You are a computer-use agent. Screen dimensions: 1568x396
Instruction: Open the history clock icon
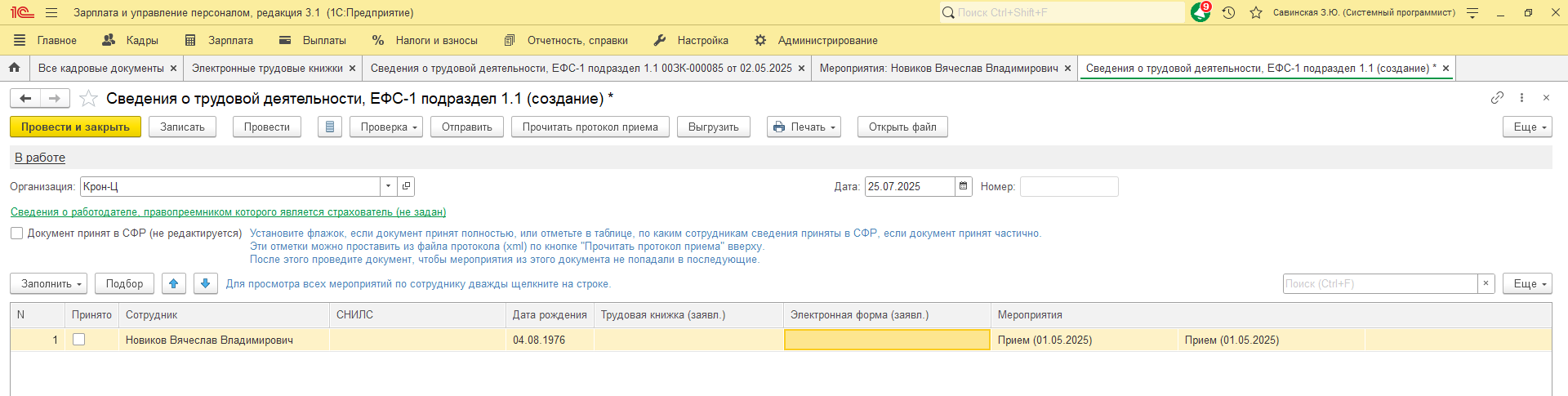tap(1228, 13)
